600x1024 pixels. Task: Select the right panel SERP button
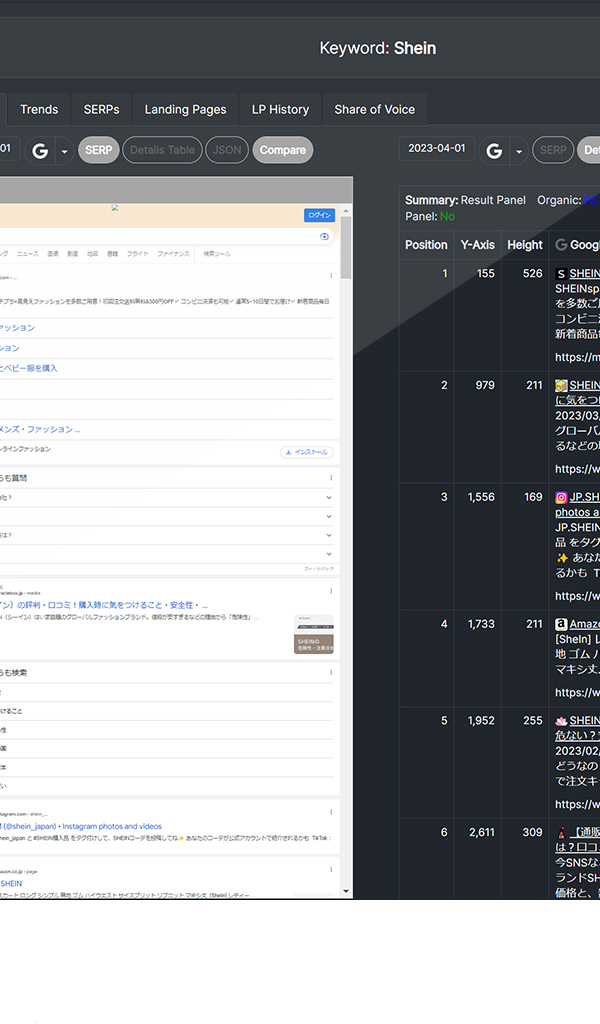click(553, 150)
